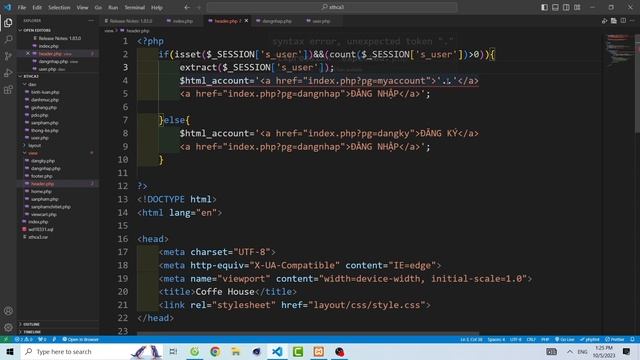Collapse the XTHCA3 project folder
The height and width of the screenshot is (360, 640).
pyautogui.click(x=57, y=76)
